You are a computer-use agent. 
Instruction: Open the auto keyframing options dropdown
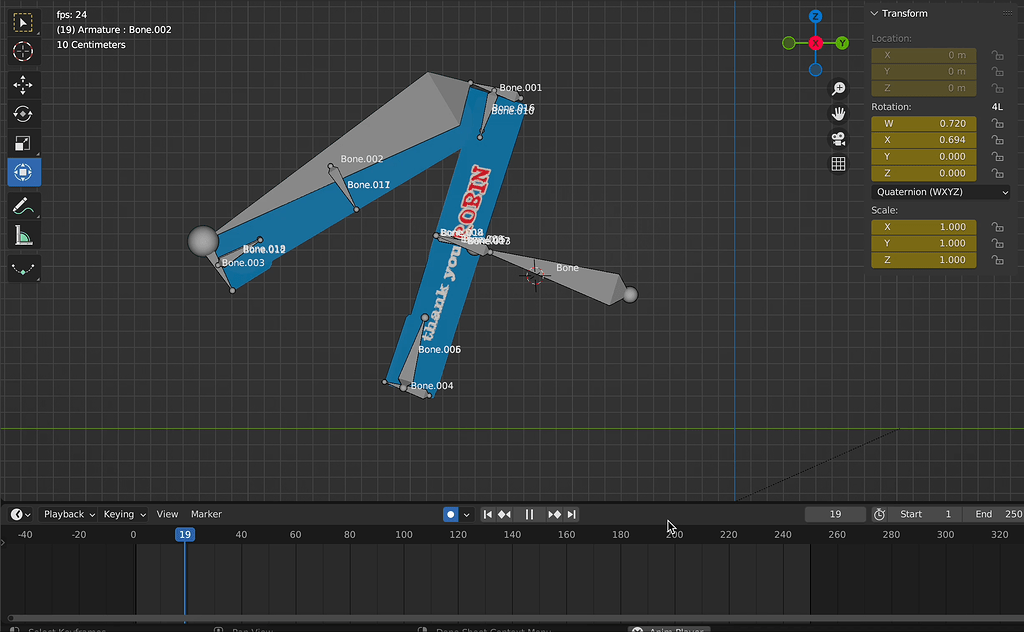click(x=466, y=514)
